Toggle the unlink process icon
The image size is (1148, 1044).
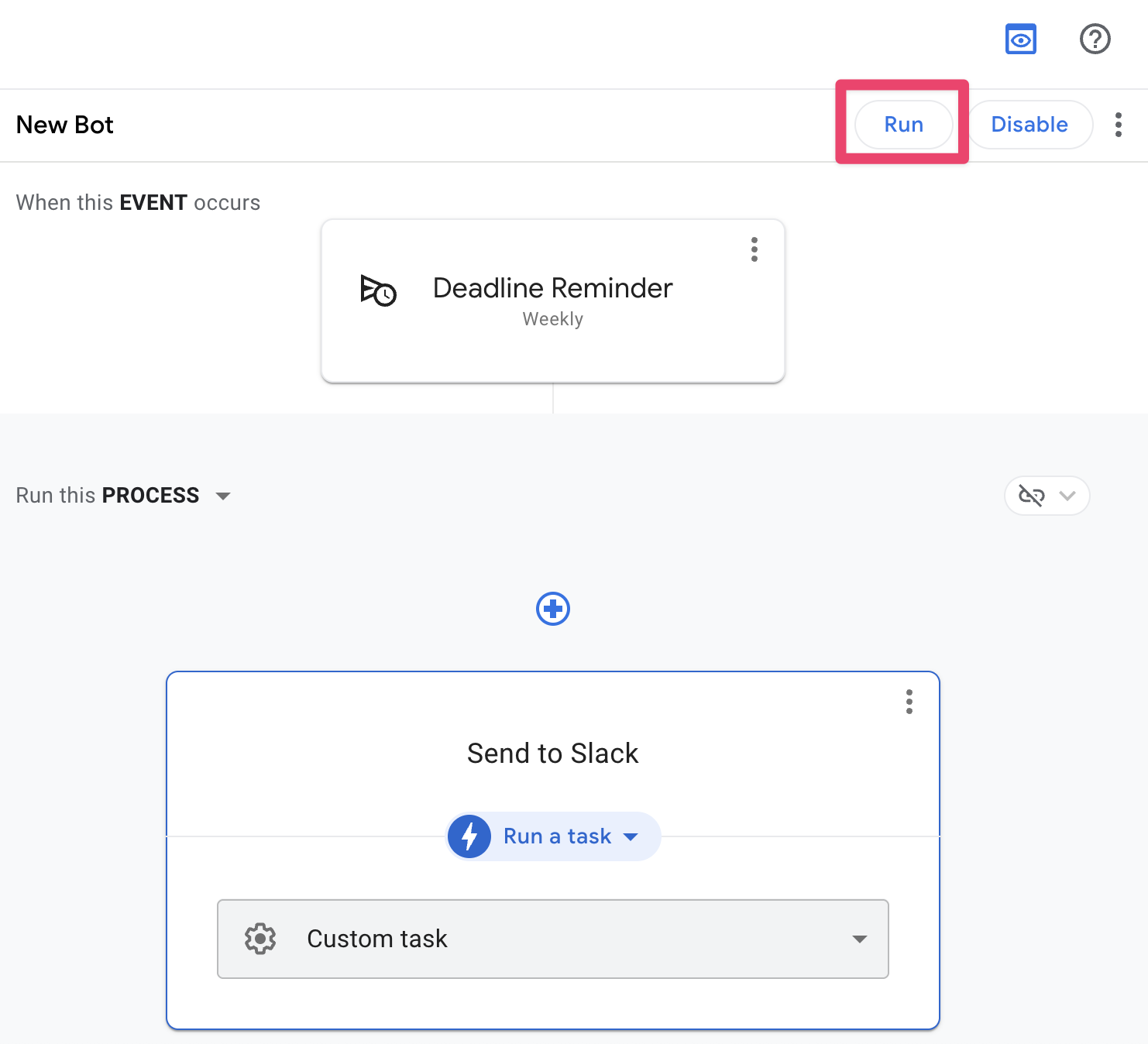1031,496
